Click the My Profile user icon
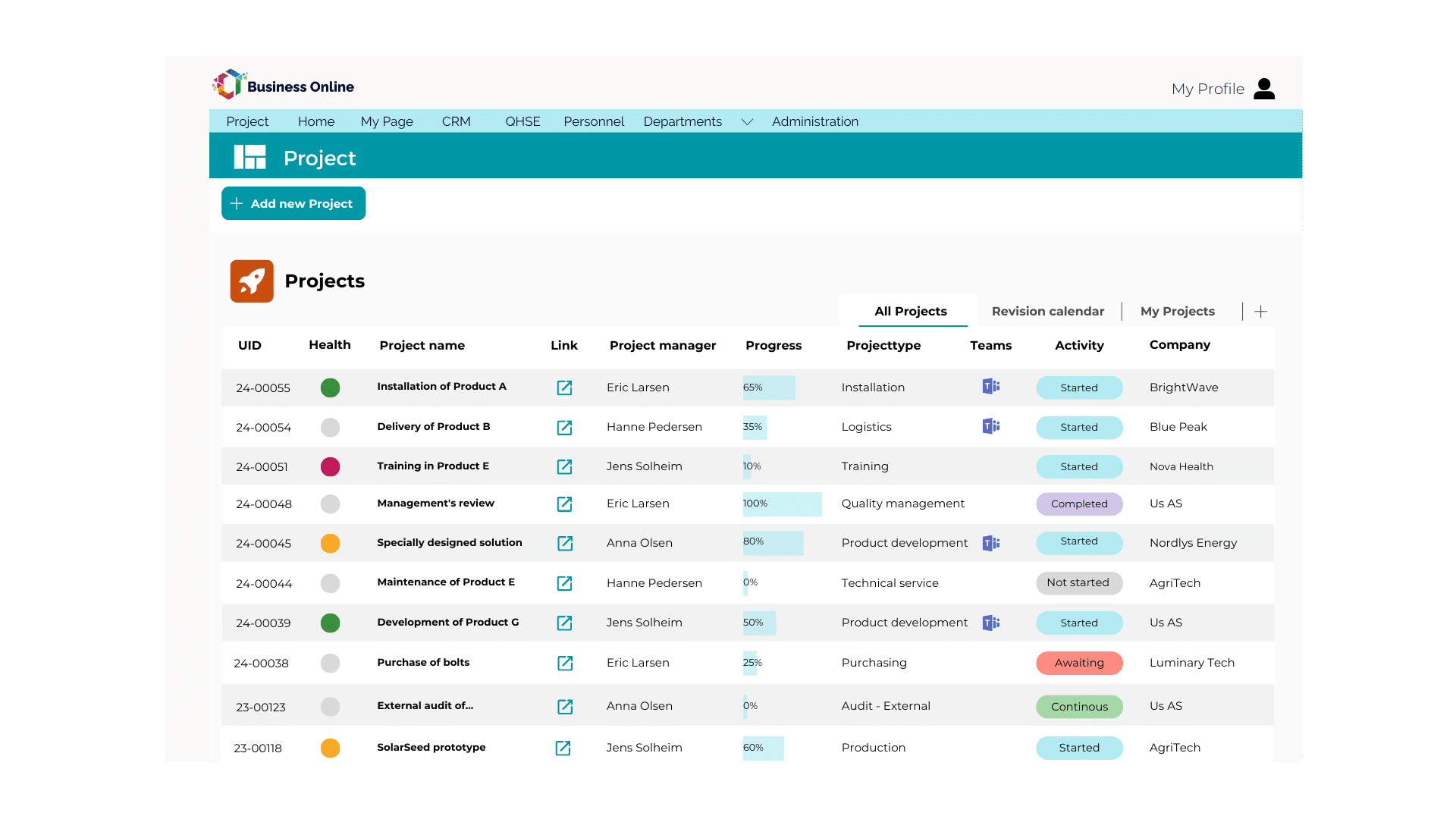 pos(1264,89)
